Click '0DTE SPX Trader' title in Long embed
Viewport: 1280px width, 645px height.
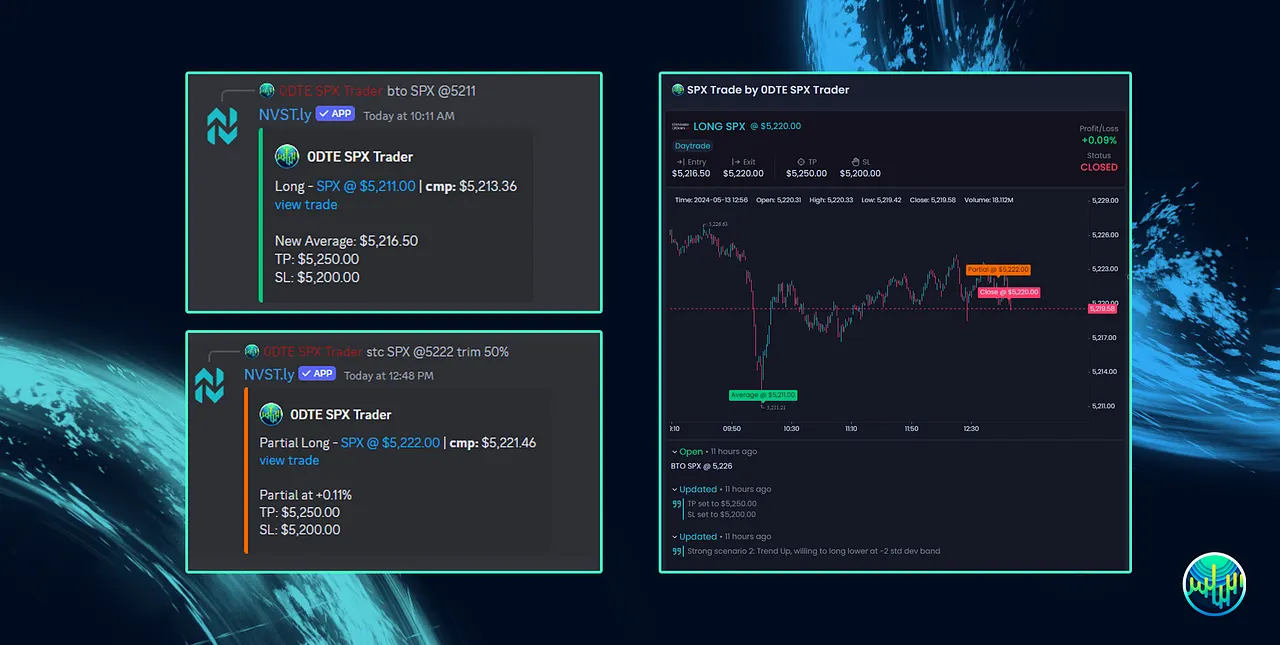click(x=360, y=157)
